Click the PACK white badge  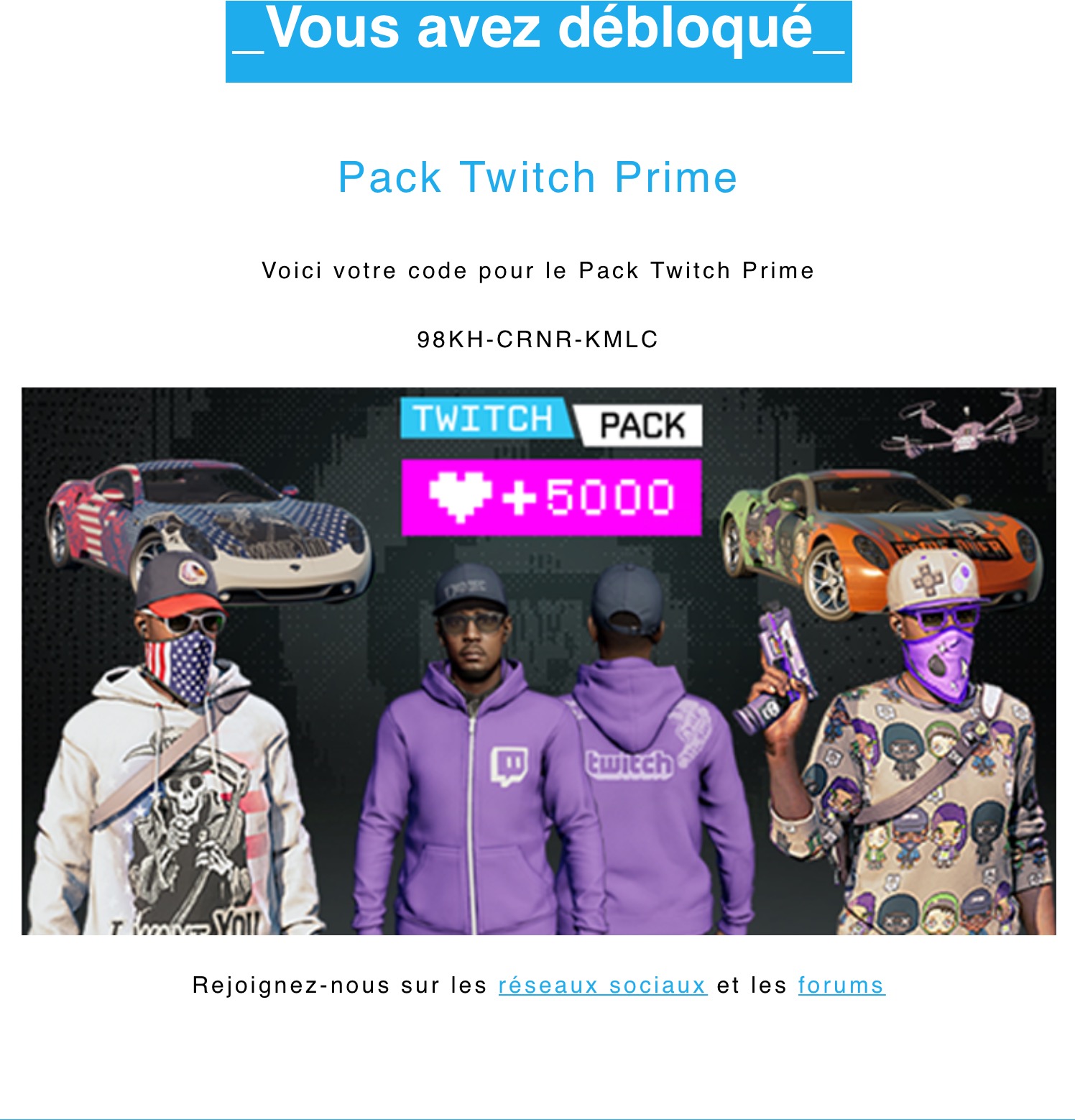point(640,425)
